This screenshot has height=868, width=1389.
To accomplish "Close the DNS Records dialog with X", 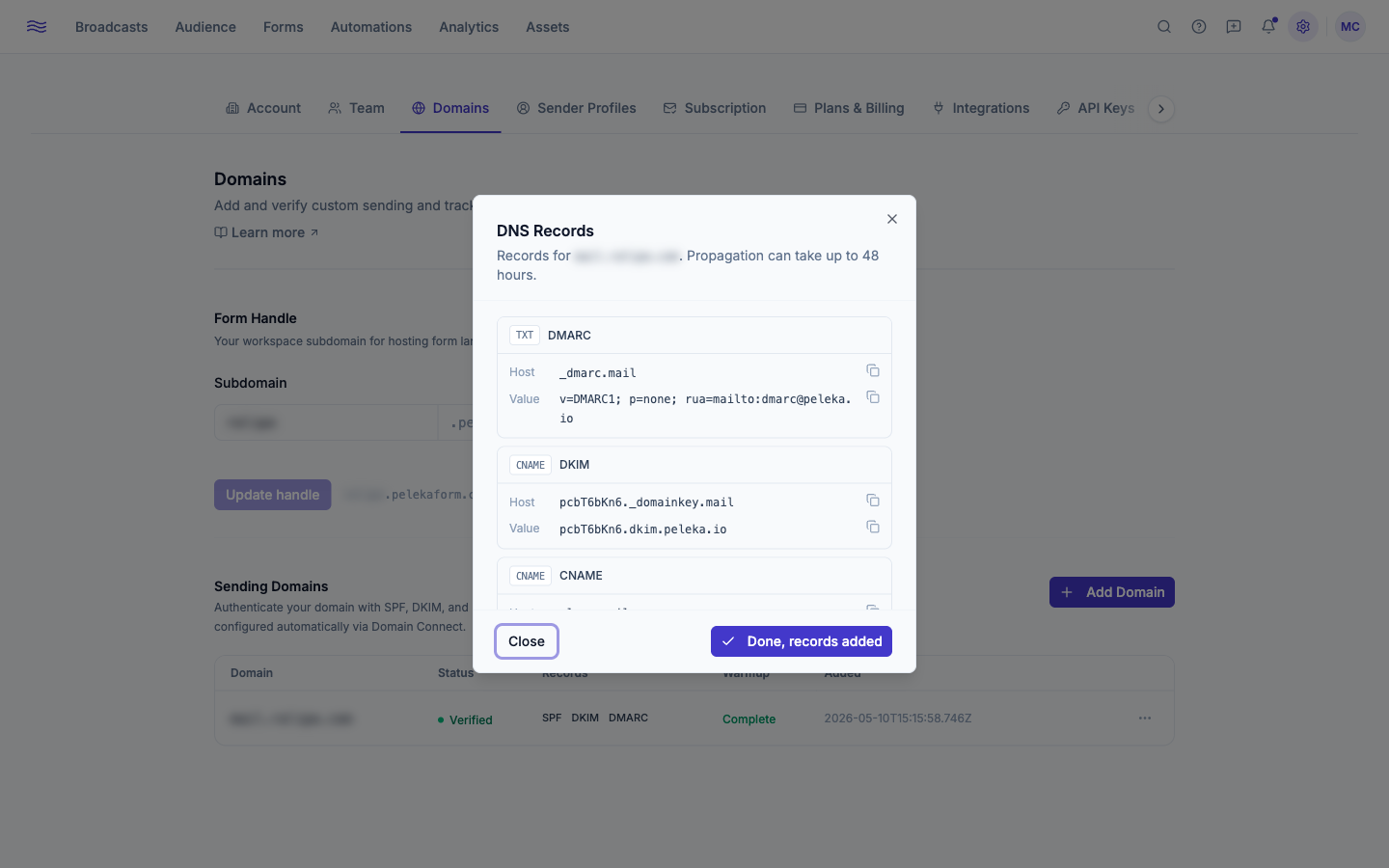I will point(892,219).
